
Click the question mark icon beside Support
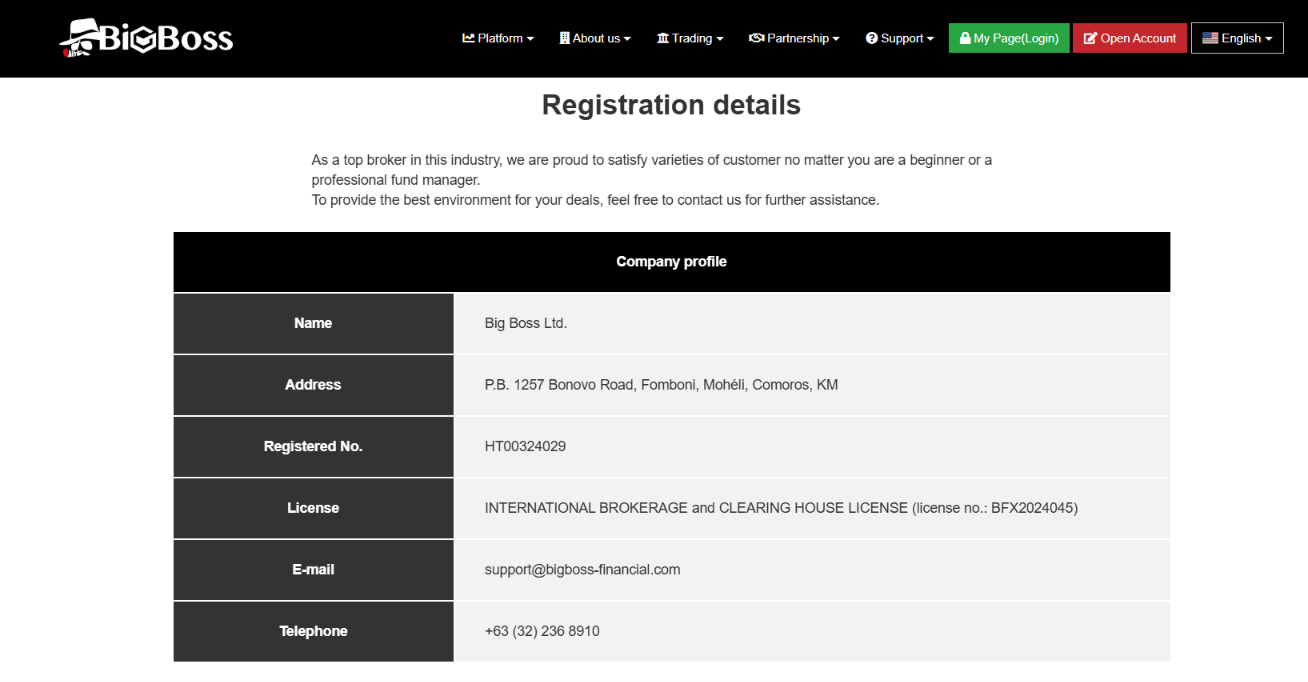872,38
